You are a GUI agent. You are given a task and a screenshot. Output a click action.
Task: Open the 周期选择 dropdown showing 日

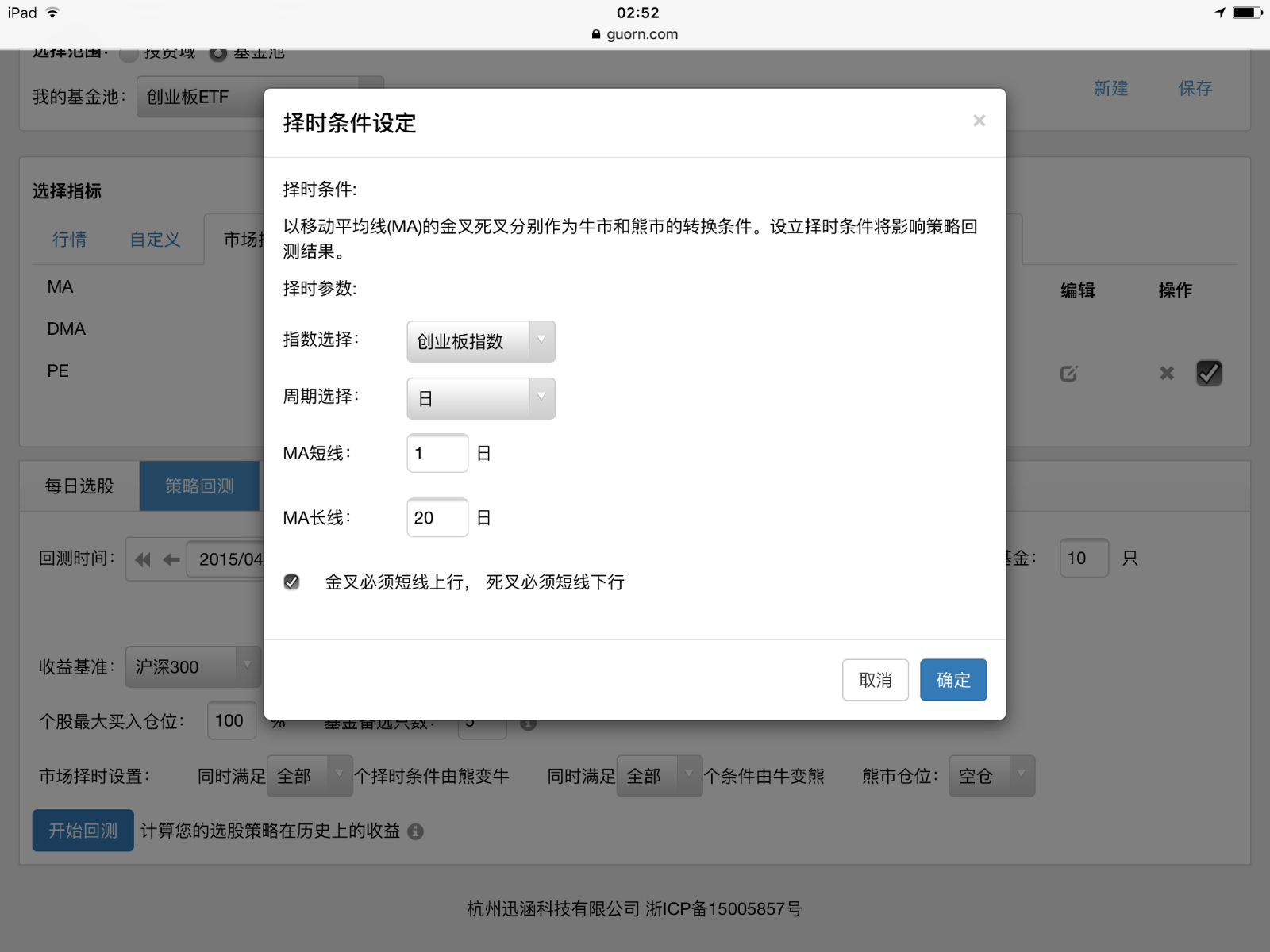[480, 398]
